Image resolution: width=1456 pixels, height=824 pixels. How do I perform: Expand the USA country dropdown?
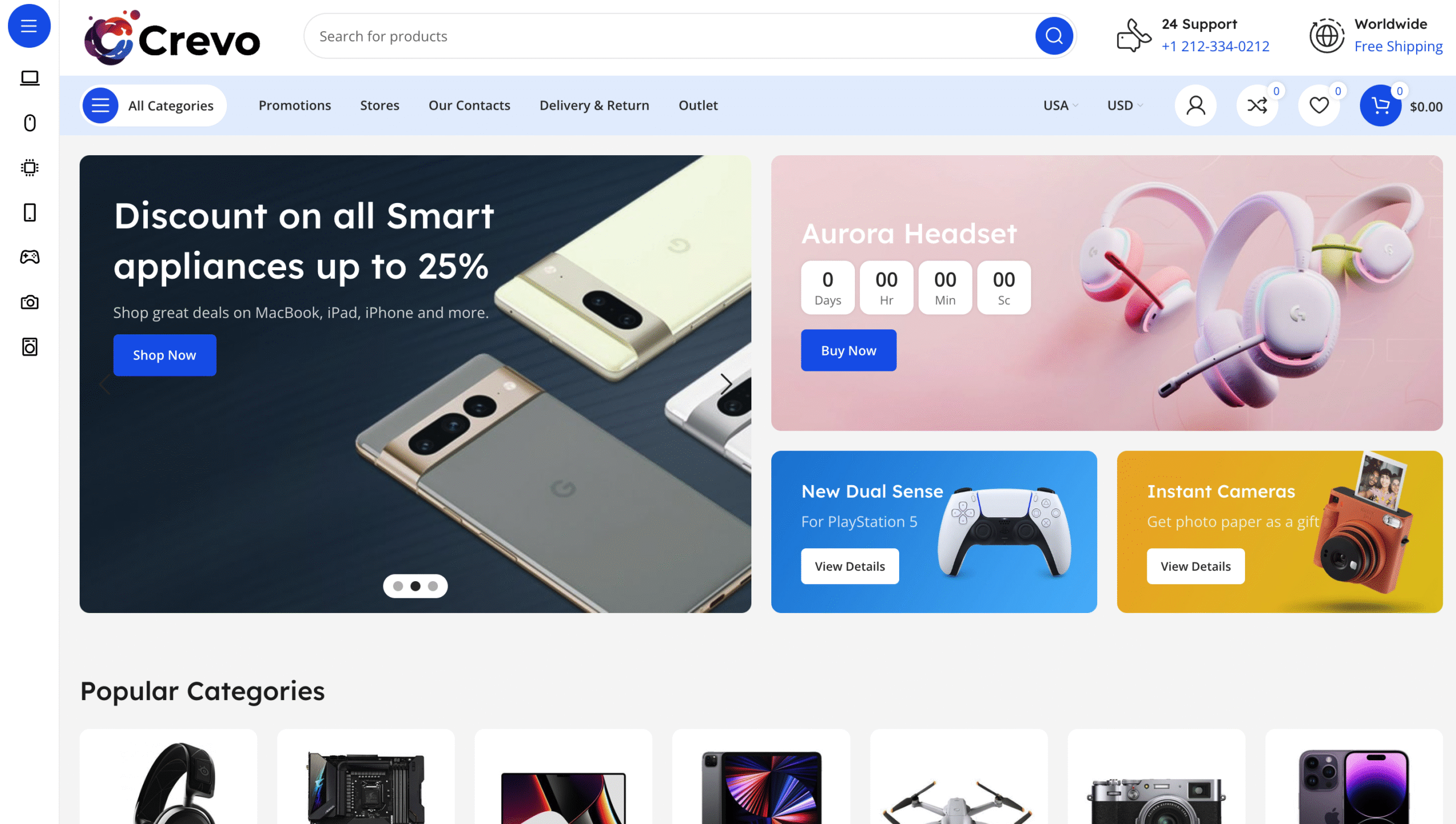click(1061, 105)
